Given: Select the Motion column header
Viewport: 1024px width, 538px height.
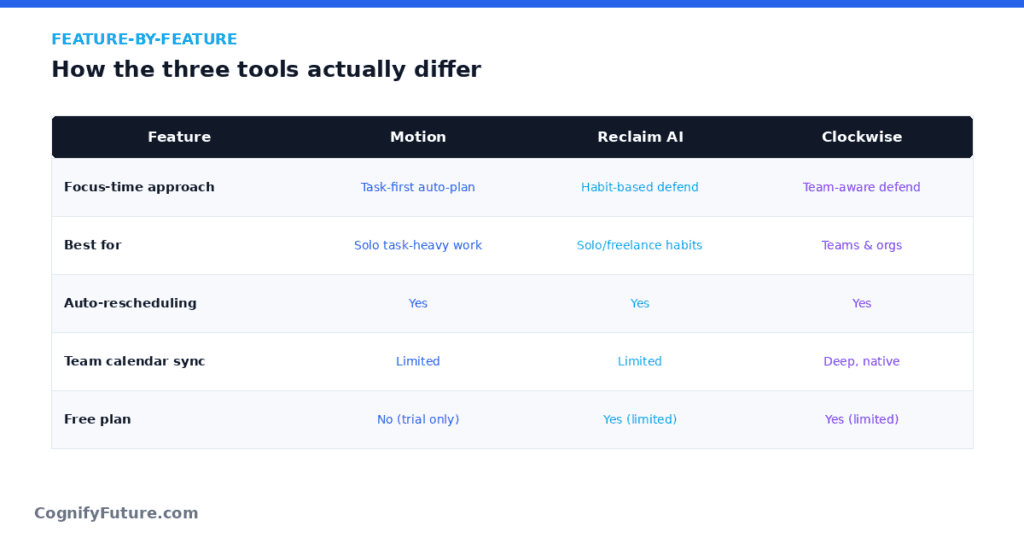Looking at the screenshot, I should tap(418, 137).
